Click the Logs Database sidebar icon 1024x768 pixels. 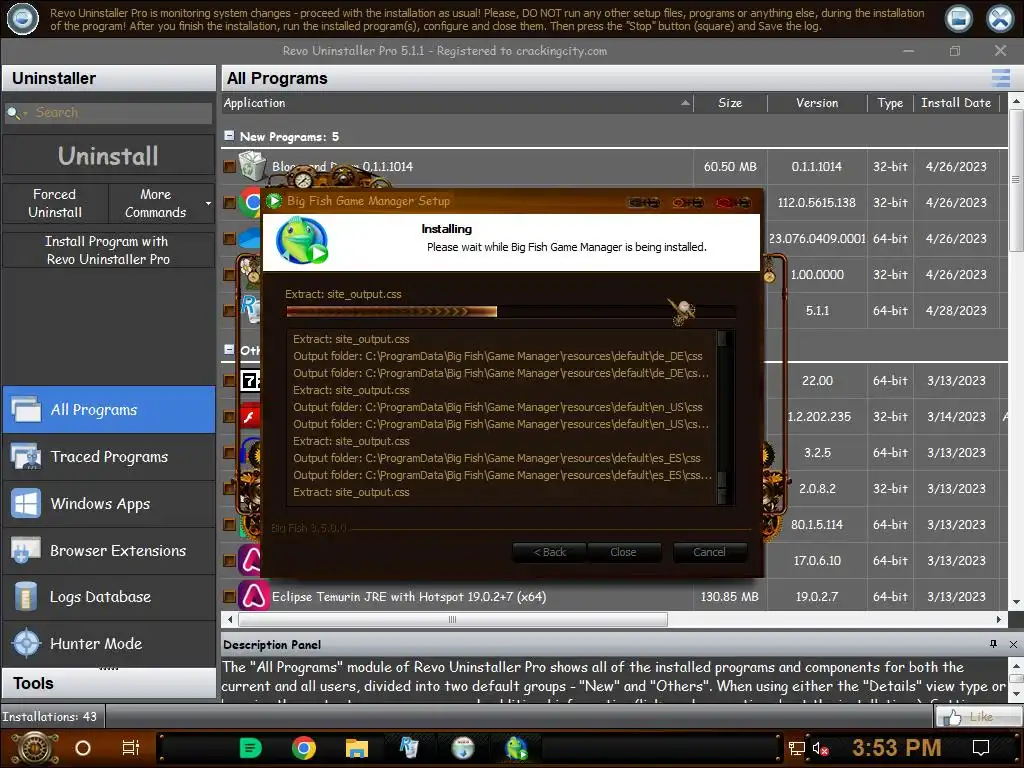coord(25,597)
